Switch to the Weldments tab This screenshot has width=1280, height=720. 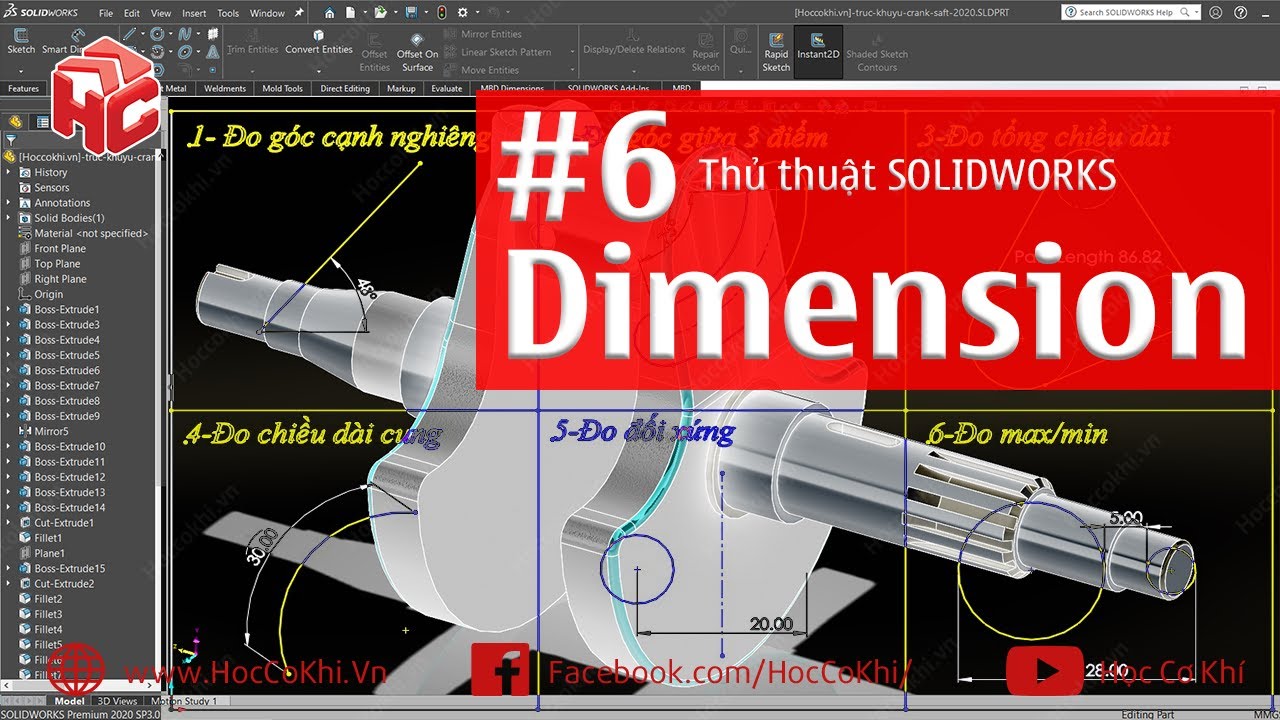coord(225,88)
